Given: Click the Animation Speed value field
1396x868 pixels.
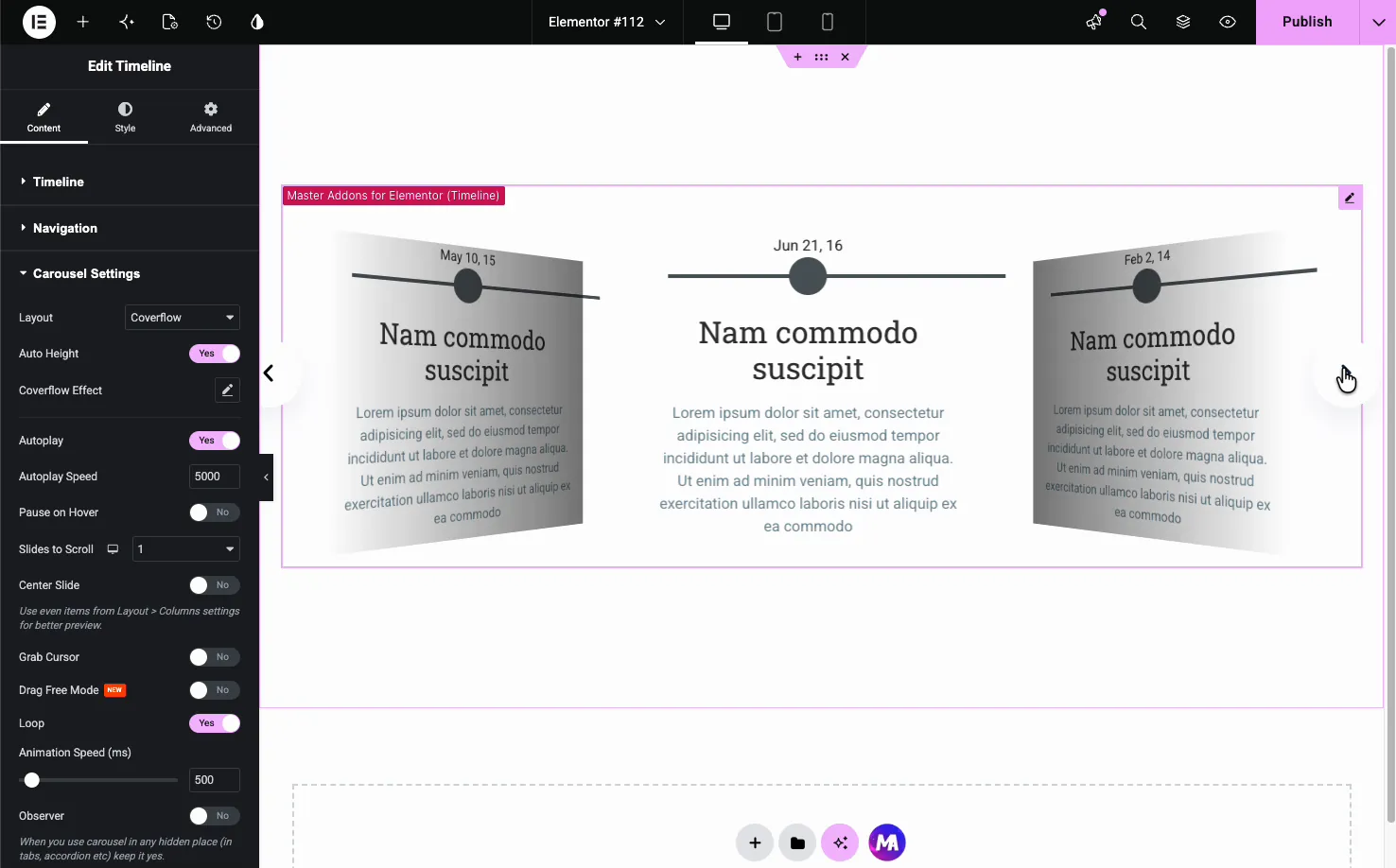Looking at the screenshot, I should [x=215, y=780].
